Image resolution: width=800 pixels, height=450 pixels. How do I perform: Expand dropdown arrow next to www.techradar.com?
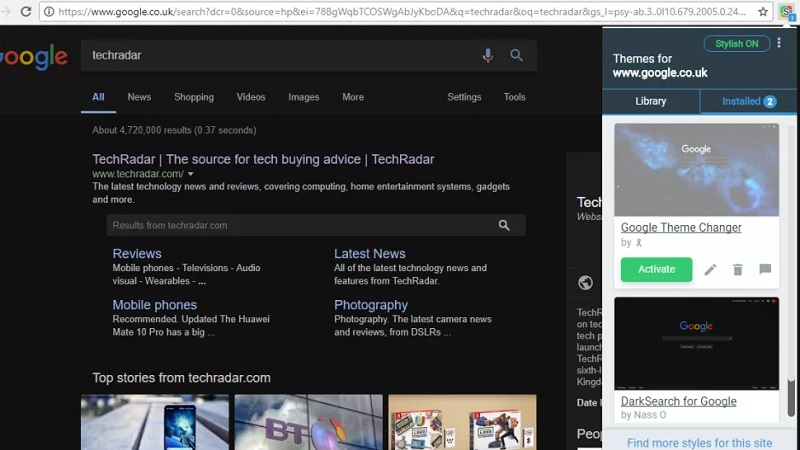coord(190,174)
